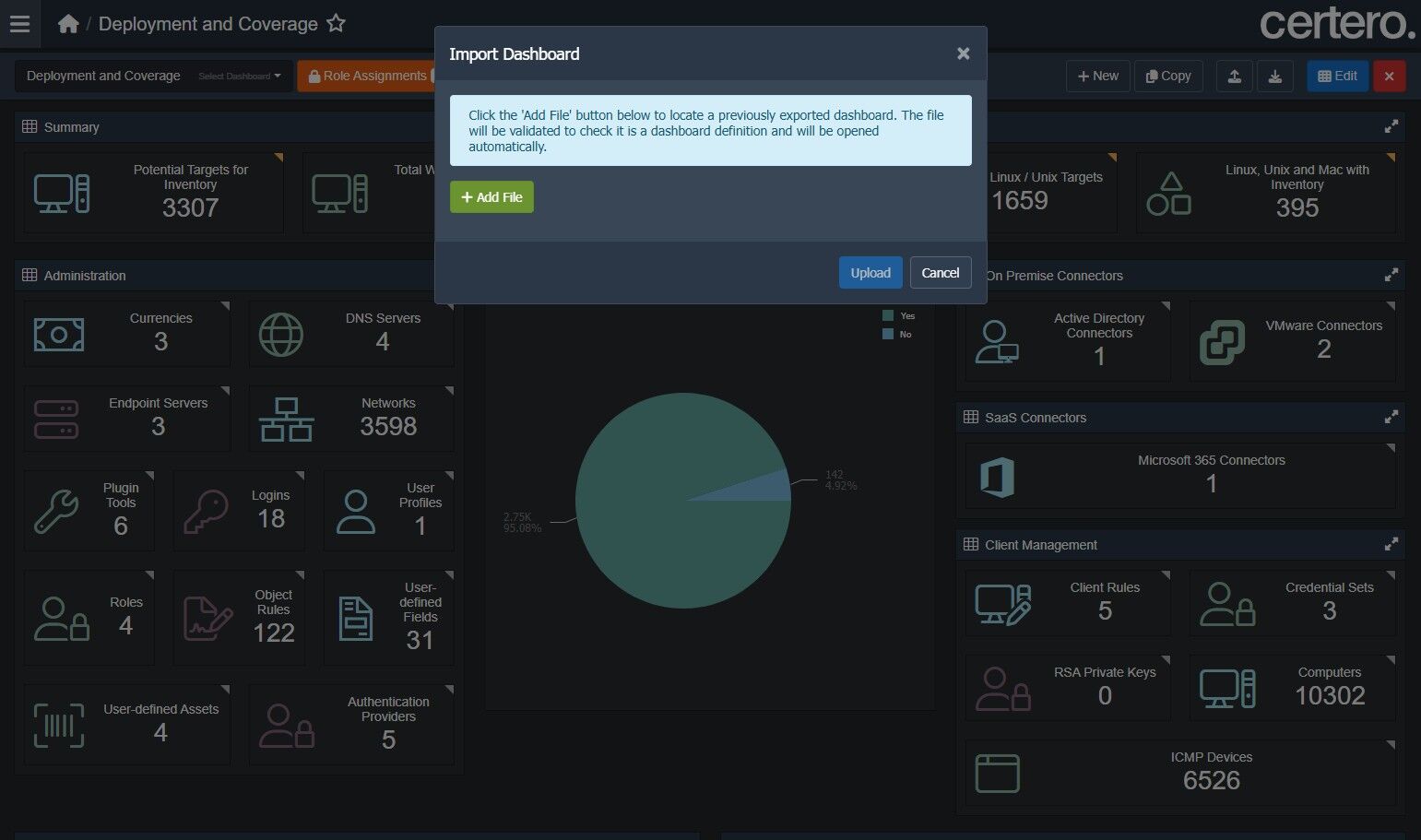Expand the SaaS Connectors panel
Image resolution: width=1421 pixels, height=840 pixels.
pos(1391,418)
